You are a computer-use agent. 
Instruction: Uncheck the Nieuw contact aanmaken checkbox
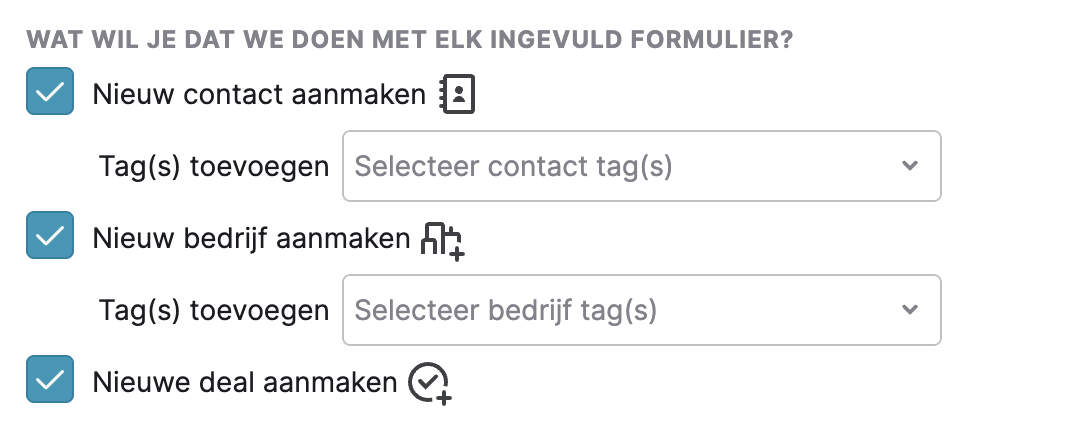tap(50, 91)
